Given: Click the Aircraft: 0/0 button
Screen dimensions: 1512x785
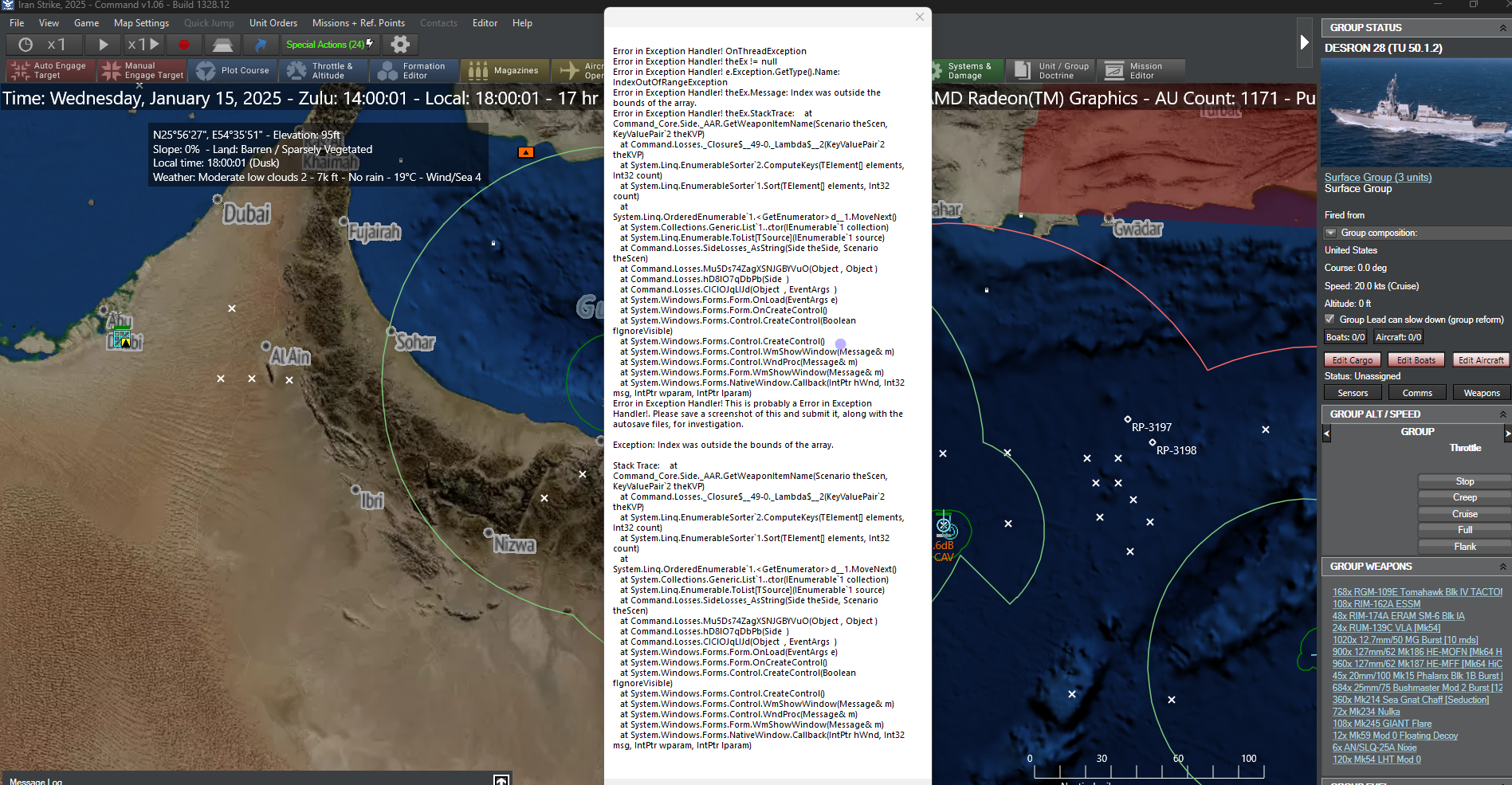Looking at the screenshot, I should pos(1398,337).
